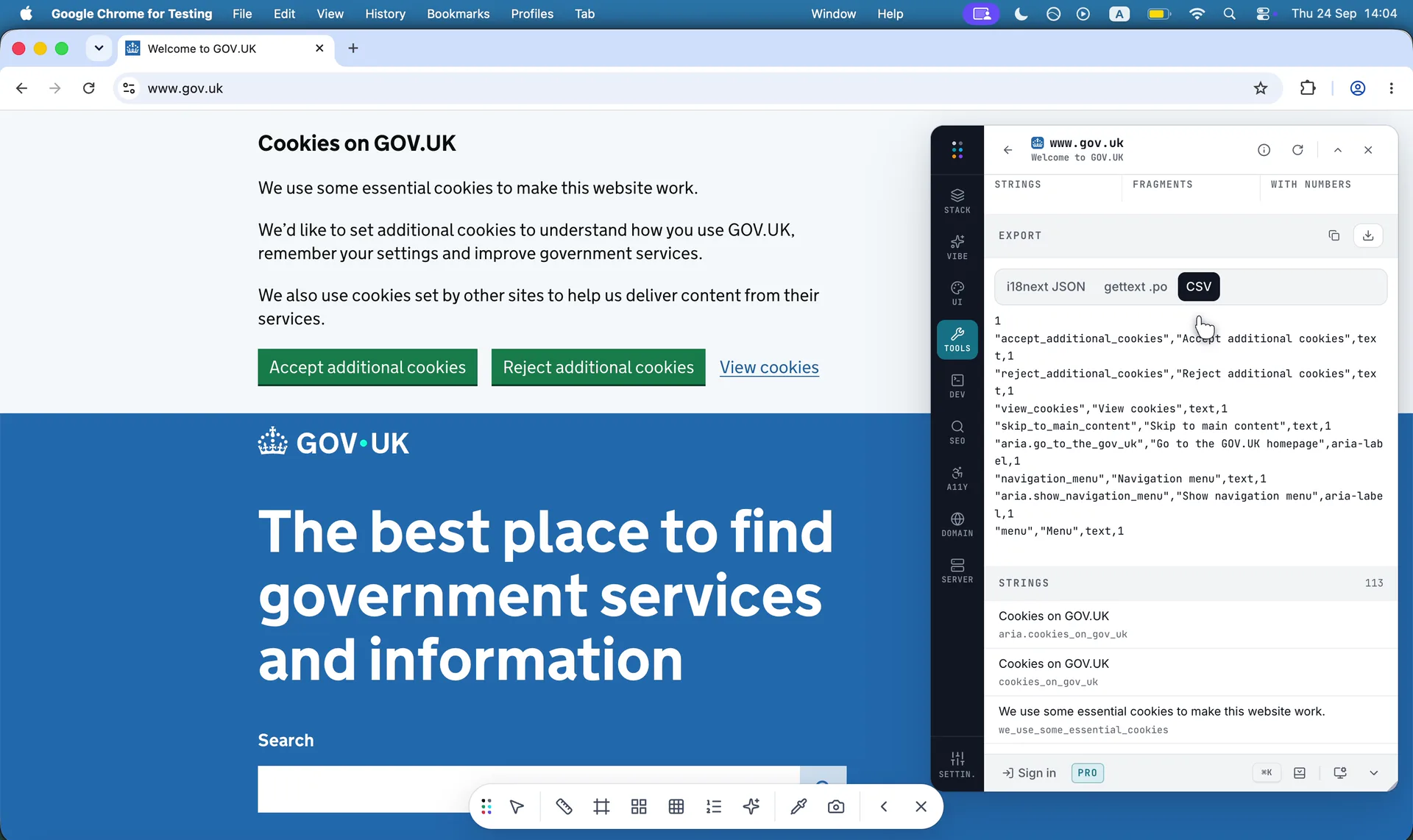
Task: Open the Server panel in sidebar
Action: pyautogui.click(x=957, y=572)
